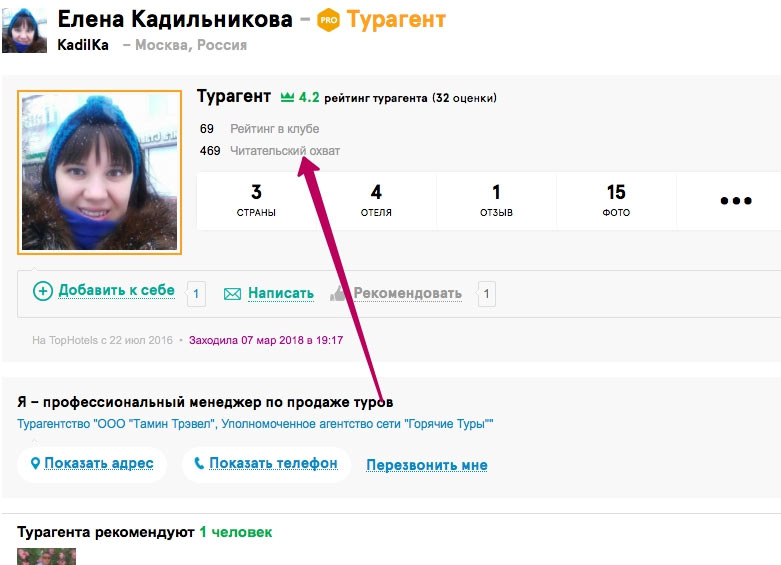Screen dimensions: 781x565
Task: Click the orange PRO hexagon badge
Action: [x=328, y=20]
